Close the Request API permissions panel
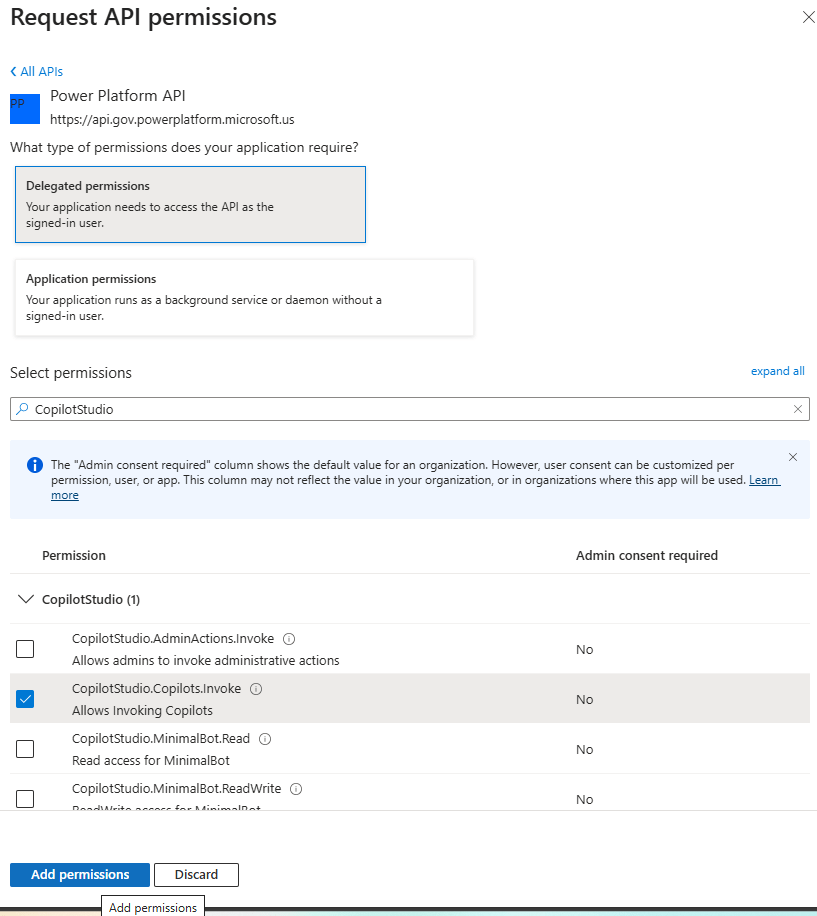Viewport: 817px width, 916px height. tap(808, 17)
